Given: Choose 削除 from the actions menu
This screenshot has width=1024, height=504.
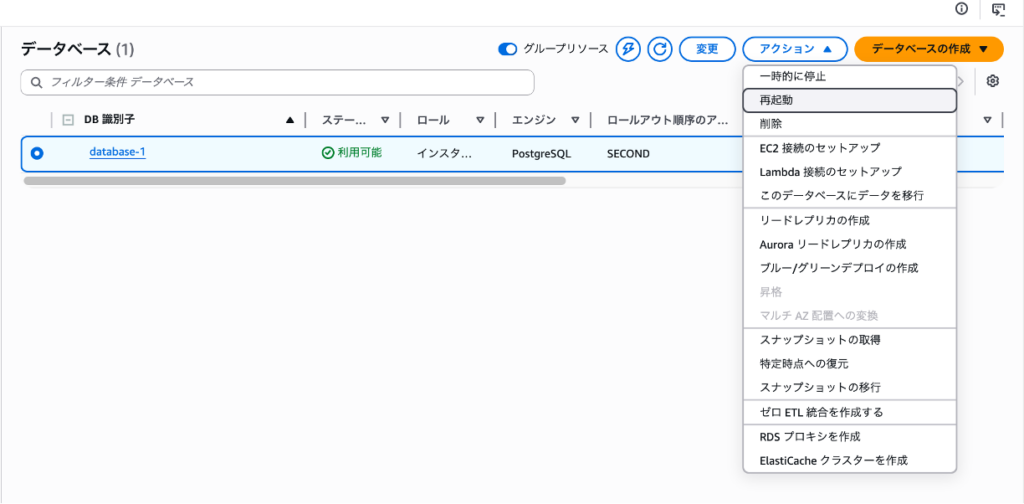Looking at the screenshot, I should [850, 124].
